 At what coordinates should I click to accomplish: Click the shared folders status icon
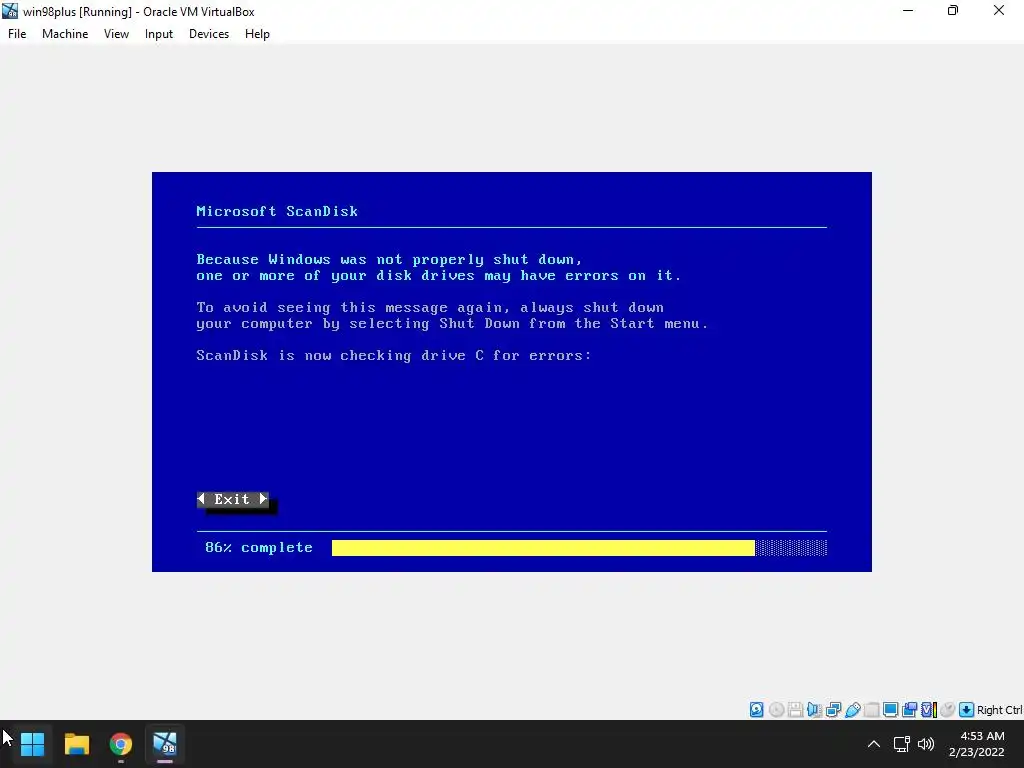click(871, 709)
